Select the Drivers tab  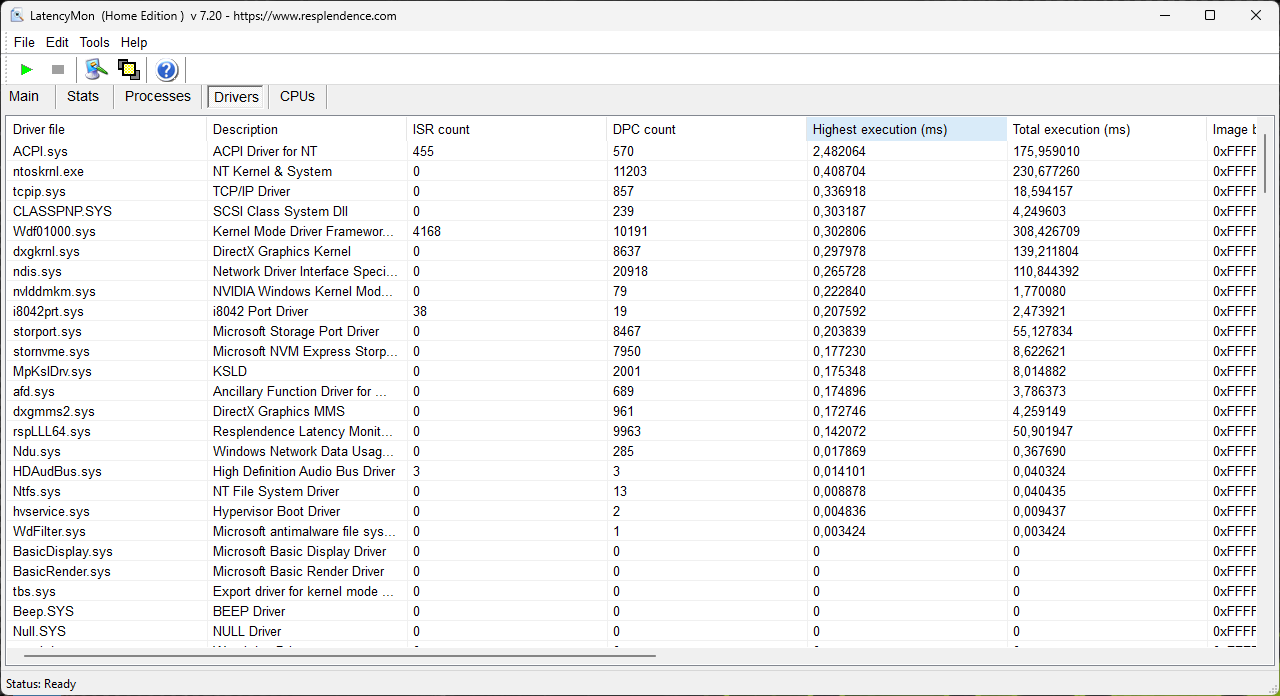click(236, 97)
